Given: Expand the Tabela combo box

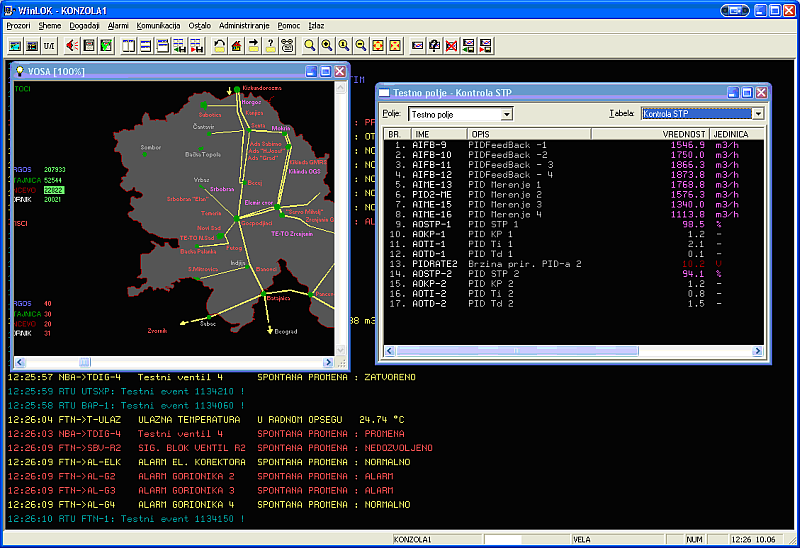Looking at the screenshot, I should click(x=758, y=114).
